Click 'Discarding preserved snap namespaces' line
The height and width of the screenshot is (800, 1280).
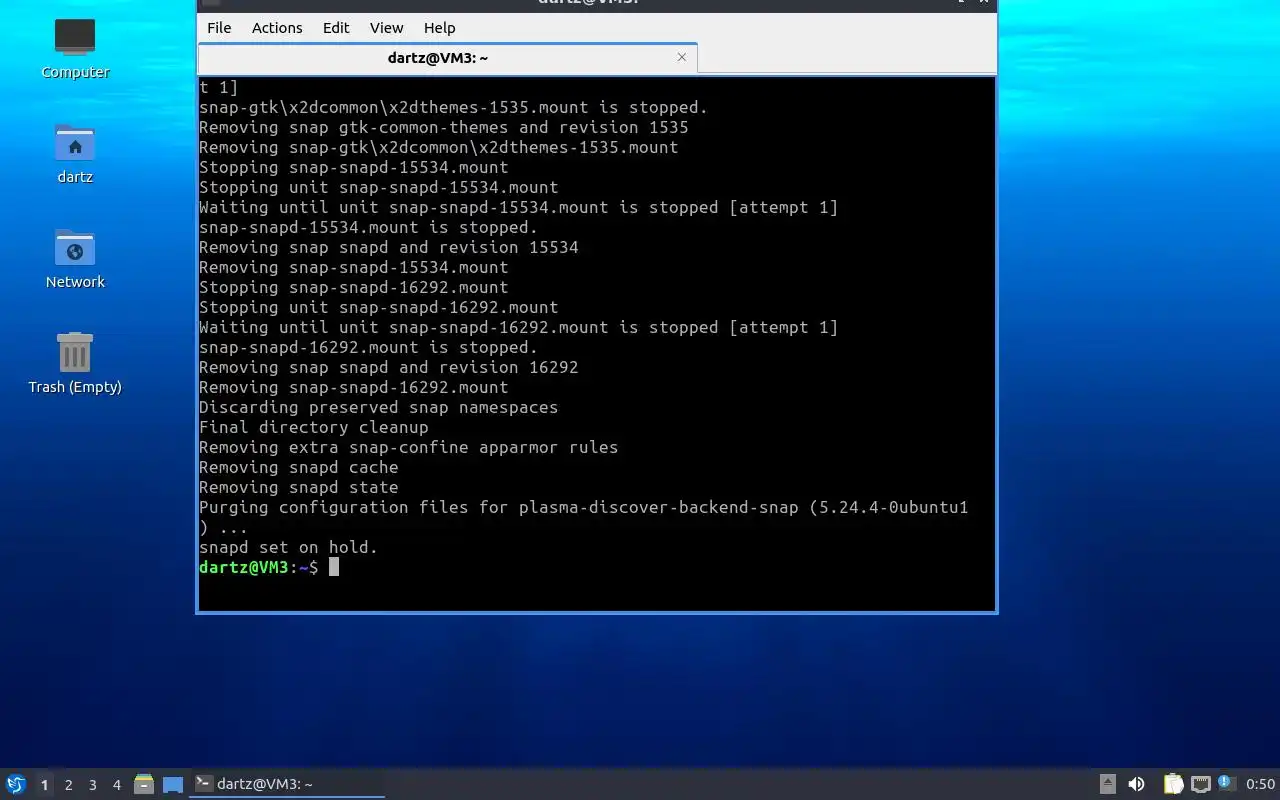378,407
